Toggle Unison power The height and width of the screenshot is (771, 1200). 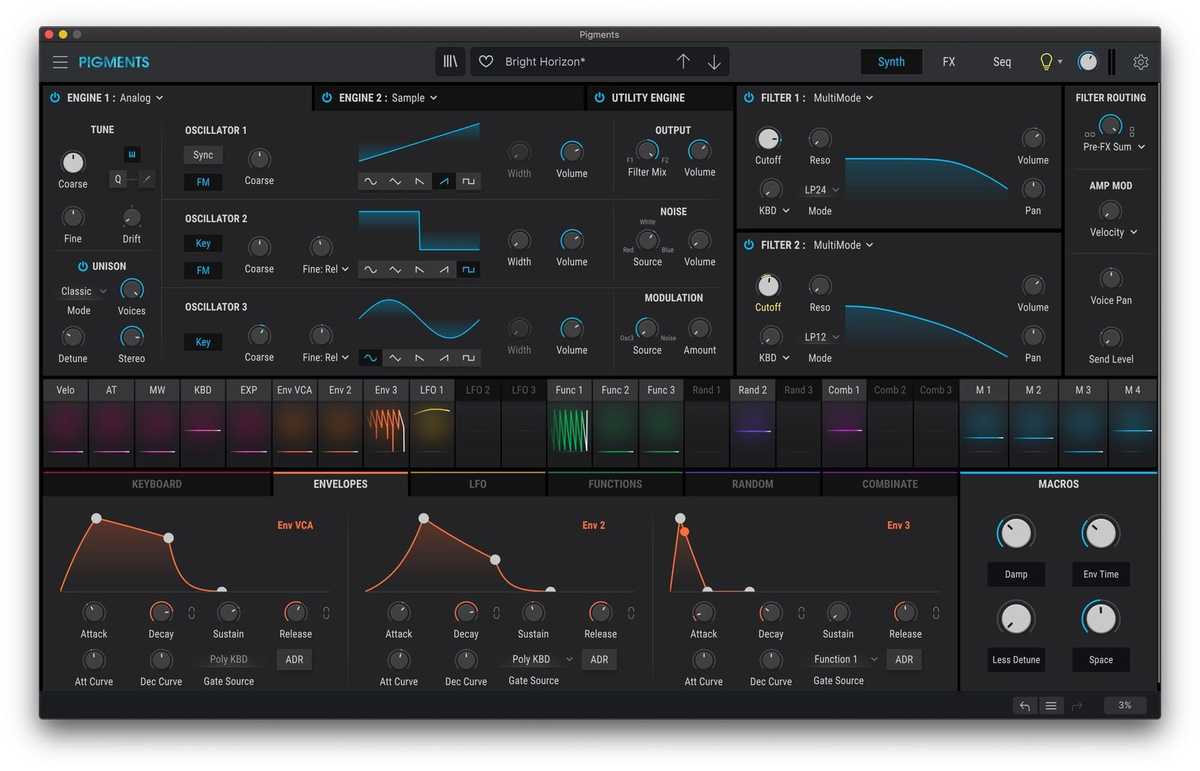click(x=83, y=267)
